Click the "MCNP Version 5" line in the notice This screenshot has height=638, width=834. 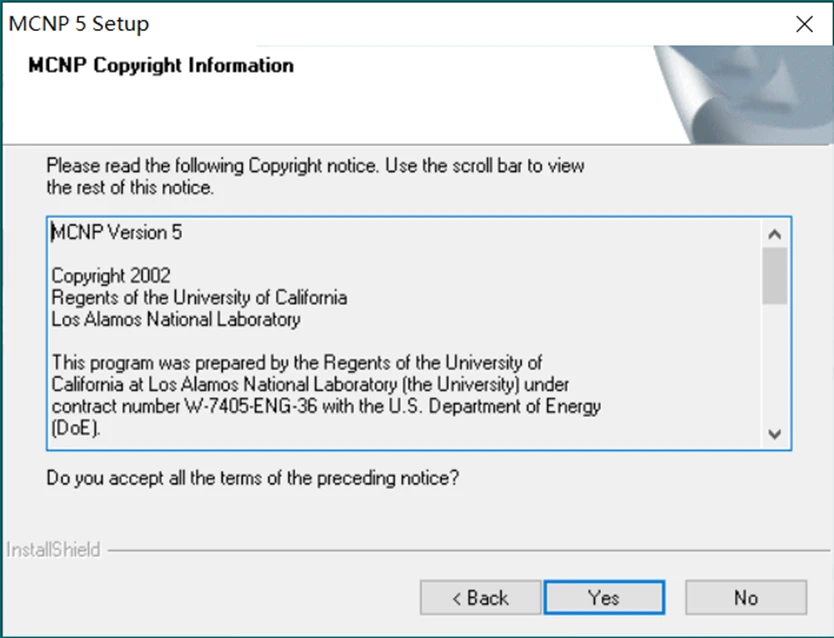click(x=117, y=233)
